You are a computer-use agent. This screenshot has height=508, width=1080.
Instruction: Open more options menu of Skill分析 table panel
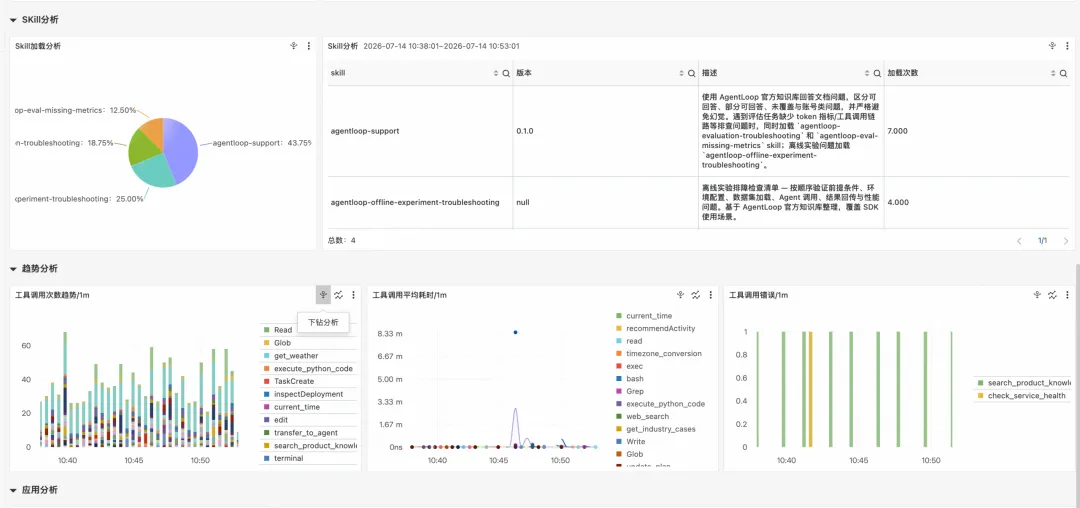point(1067,46)
